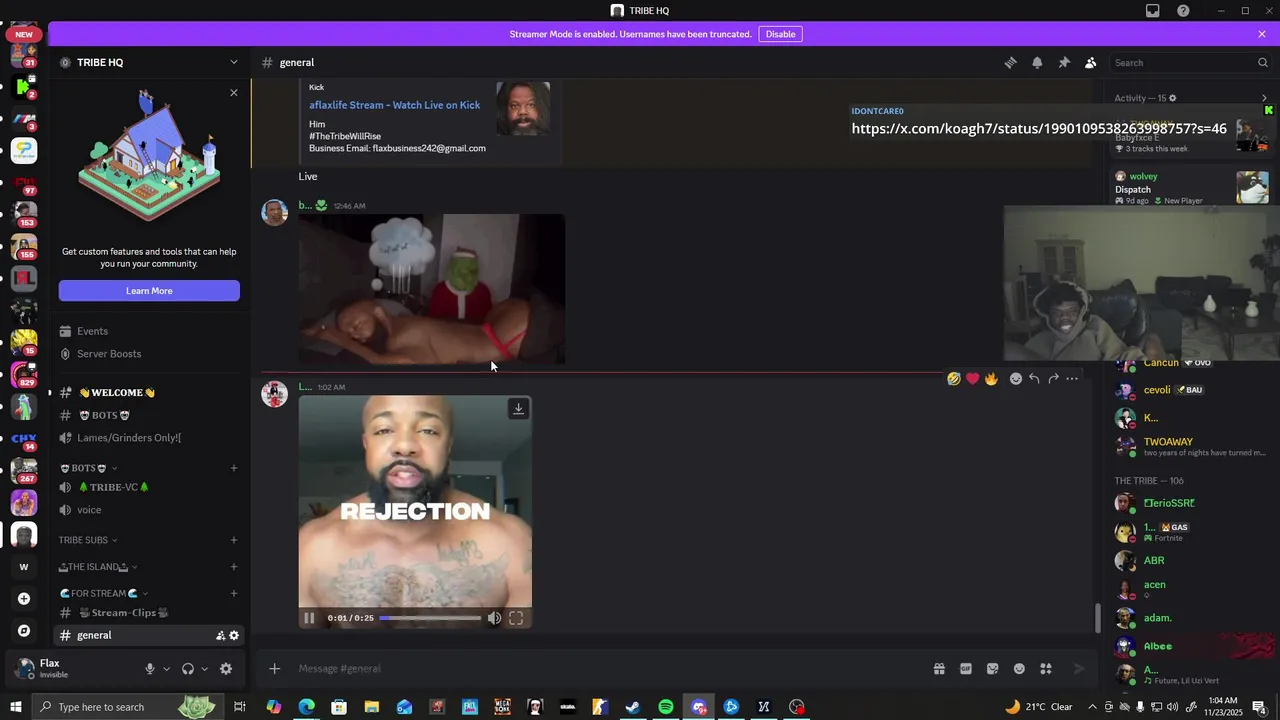This screenshot has height=720, width=1280.
Task: Dismiss the Streamer Mode banner
Action: coord(1262,34)
